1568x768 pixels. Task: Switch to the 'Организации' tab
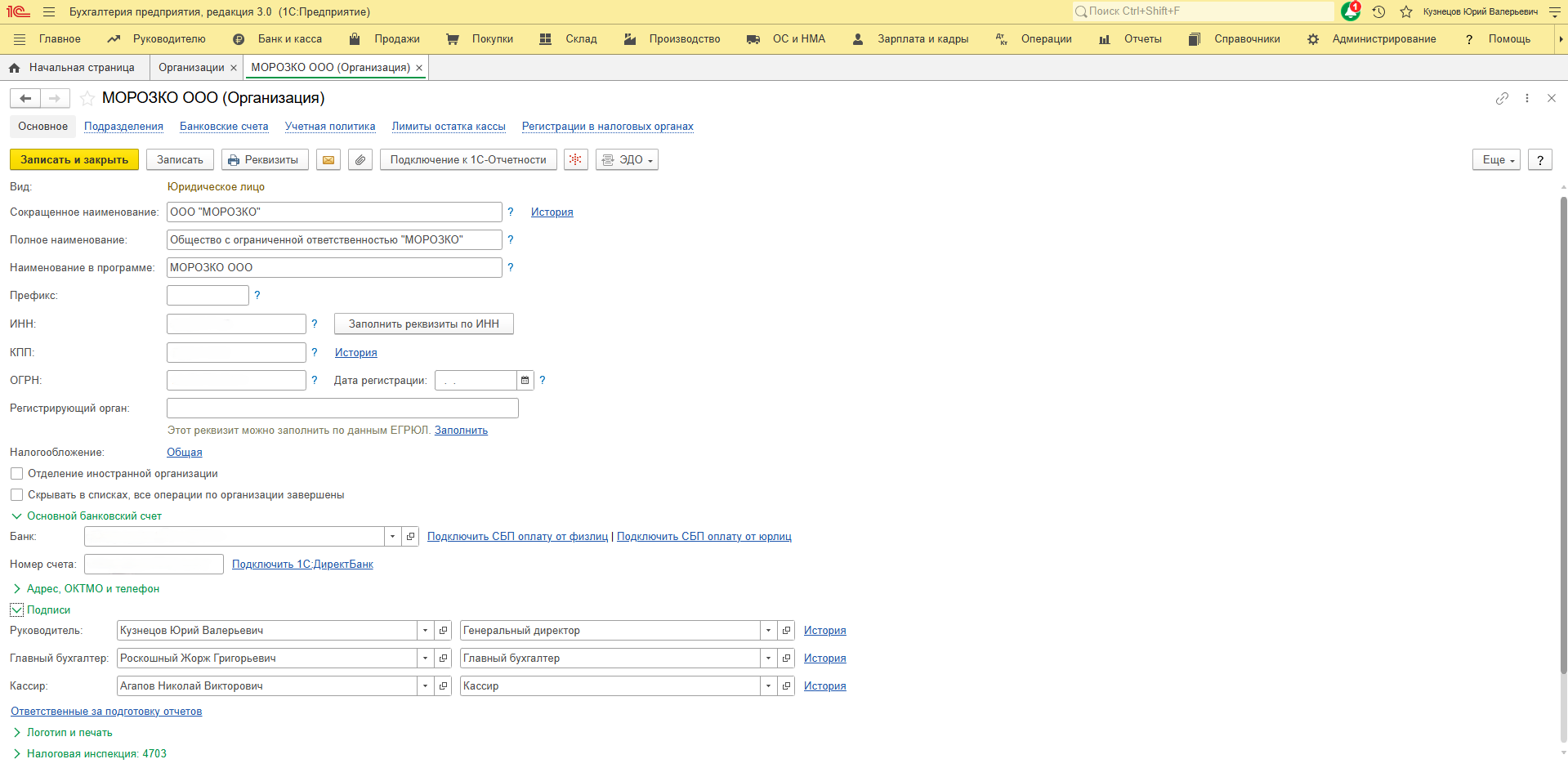pyautogui.click(x=191, y=68)
